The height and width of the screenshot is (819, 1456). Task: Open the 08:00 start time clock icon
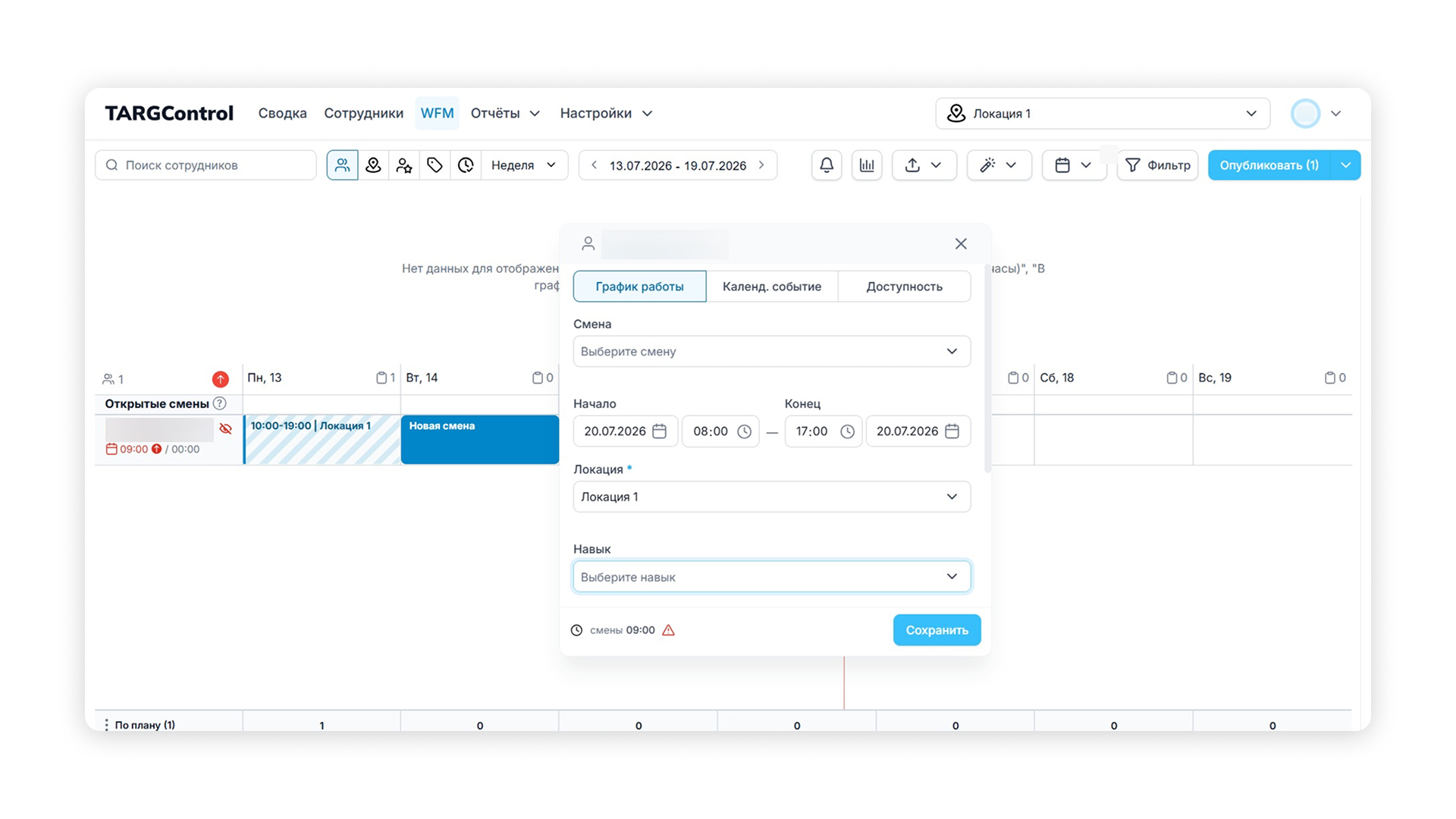tap(745, 431)
